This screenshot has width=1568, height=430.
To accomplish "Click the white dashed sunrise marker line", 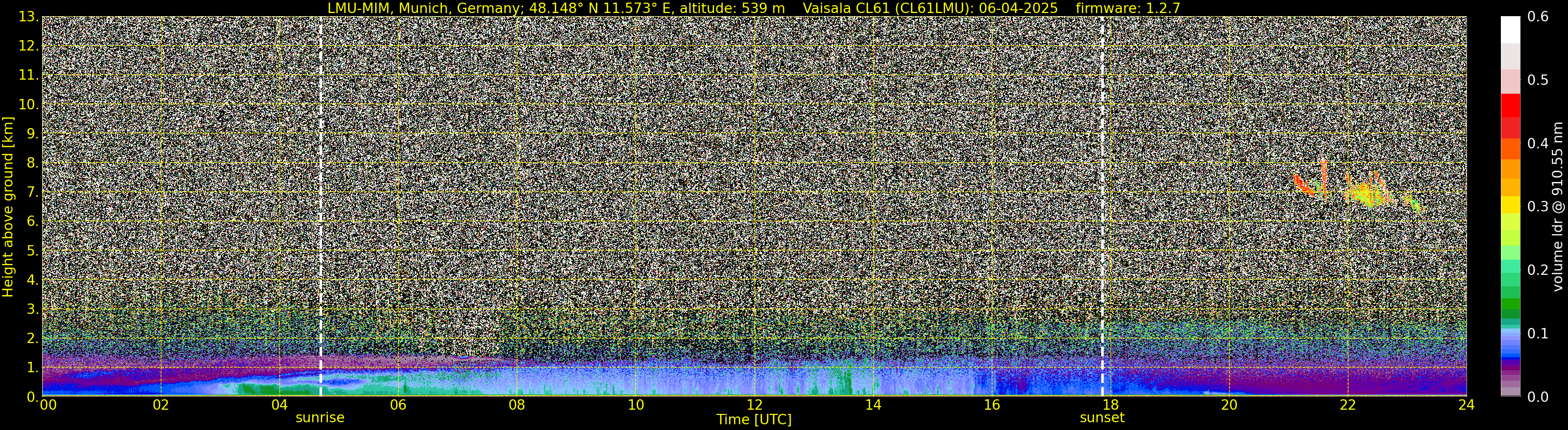I will click(320, 206).
